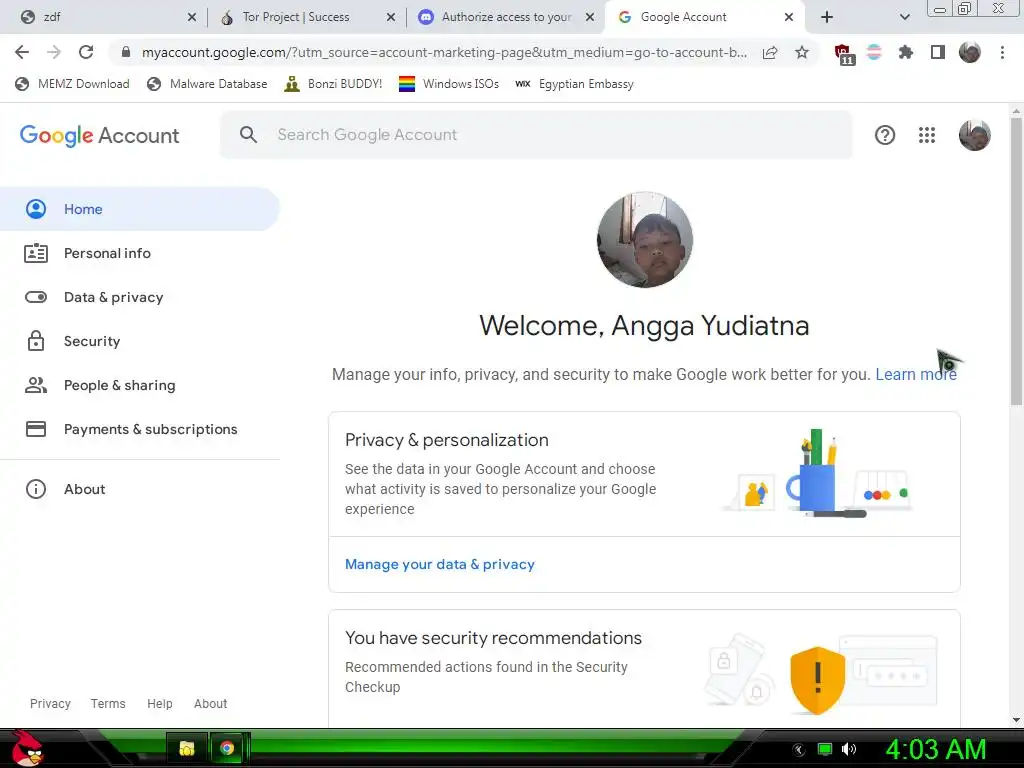The width and height of the screenshot is (1024, 768).
Task: Click the scrollbar down arrow
Action: coord(1016,720)
